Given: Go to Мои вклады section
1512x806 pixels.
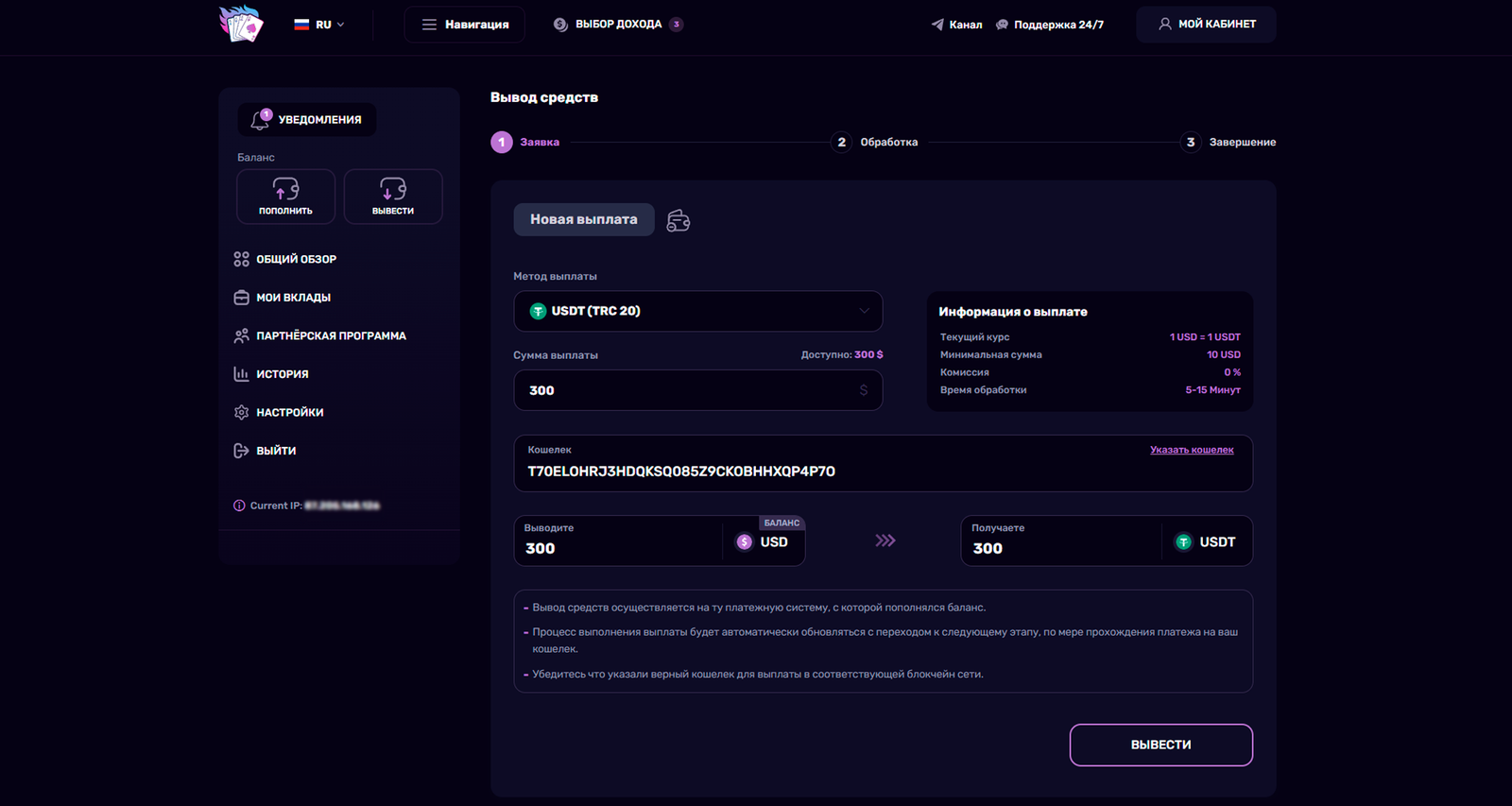Looking at the screenshot, I should tap(293, 298).
